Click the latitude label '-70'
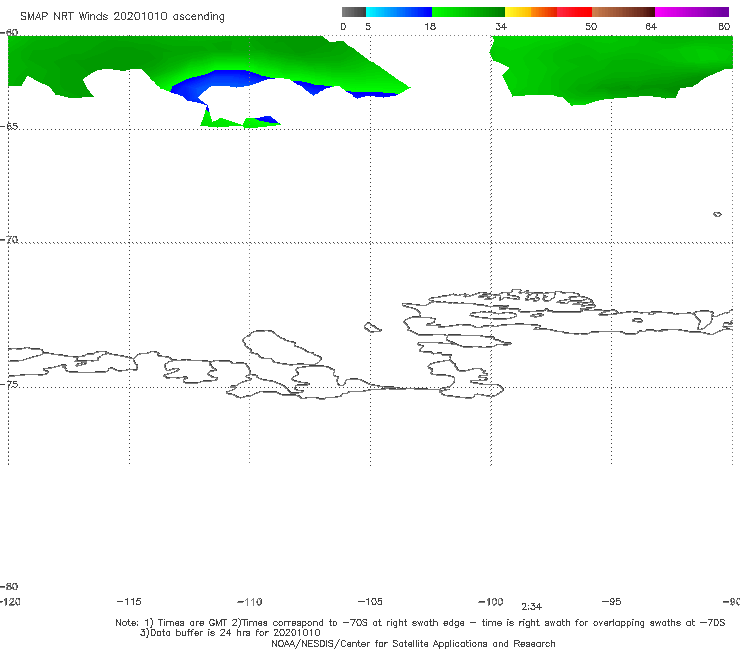The image size is (740, 650). click(9, 239)
